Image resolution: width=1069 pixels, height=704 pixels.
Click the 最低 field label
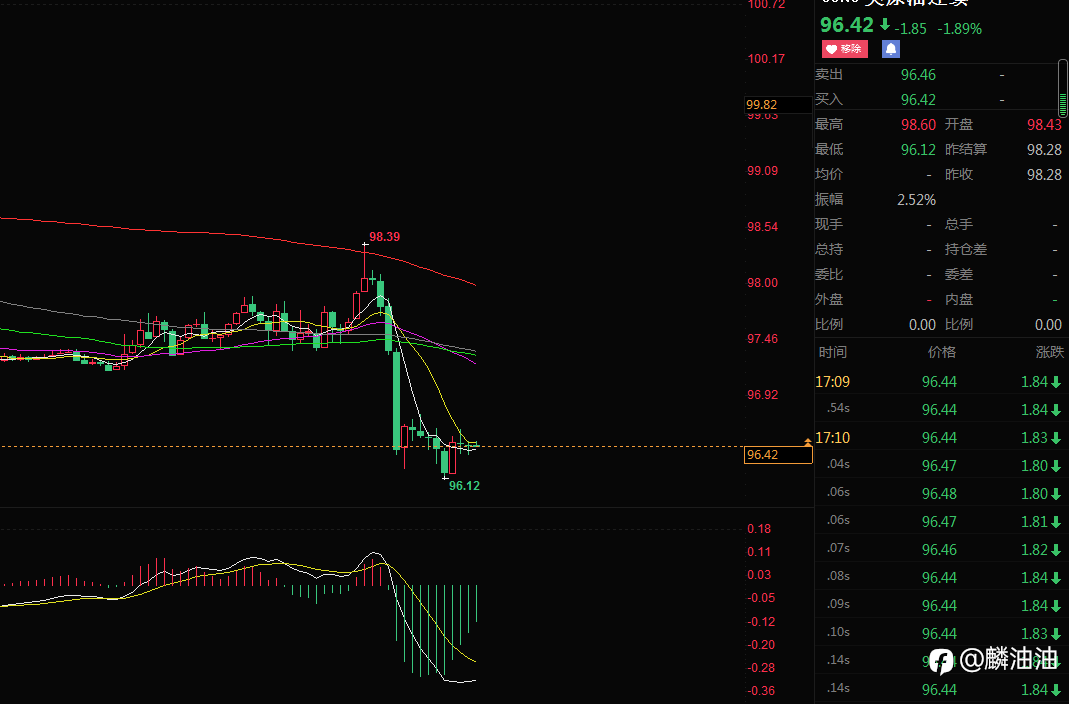829,149
